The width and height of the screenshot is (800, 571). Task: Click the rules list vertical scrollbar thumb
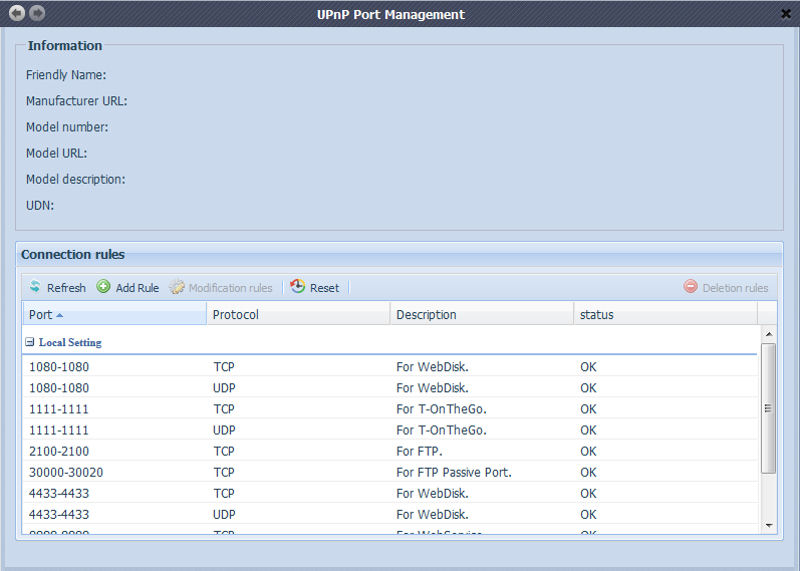tap(768, 408)
